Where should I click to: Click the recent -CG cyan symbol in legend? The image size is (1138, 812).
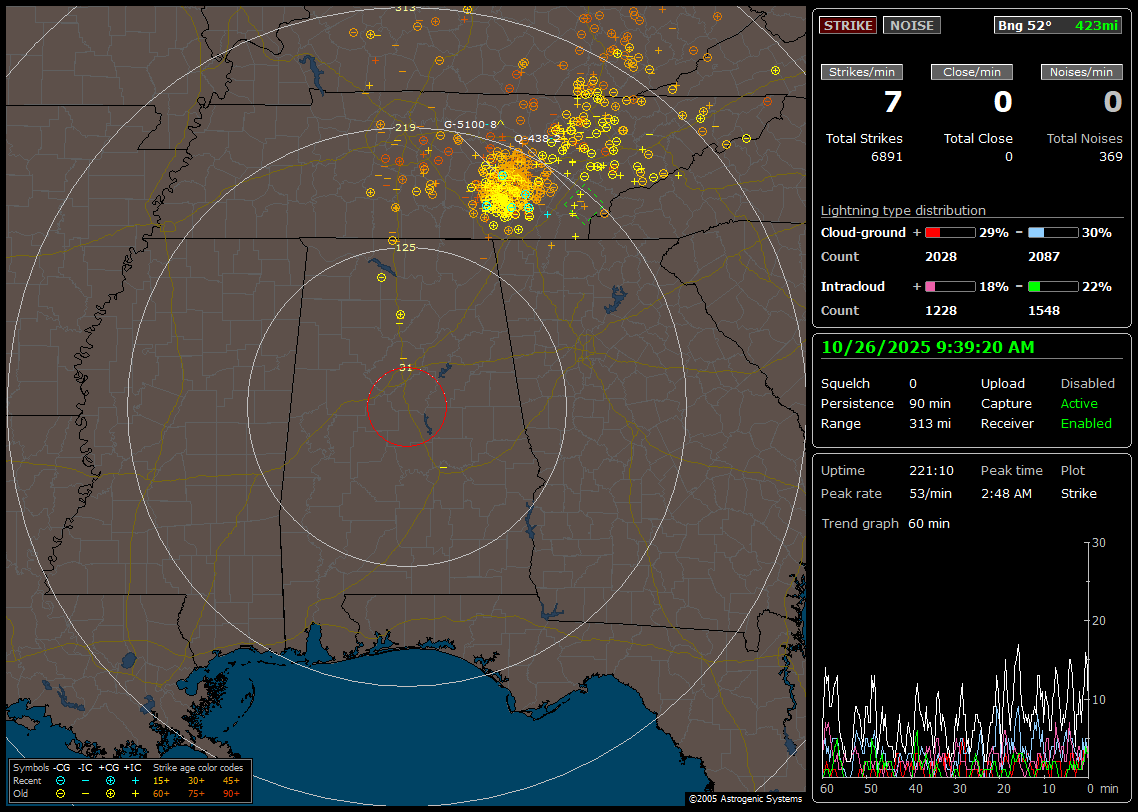tap(60, 780)
